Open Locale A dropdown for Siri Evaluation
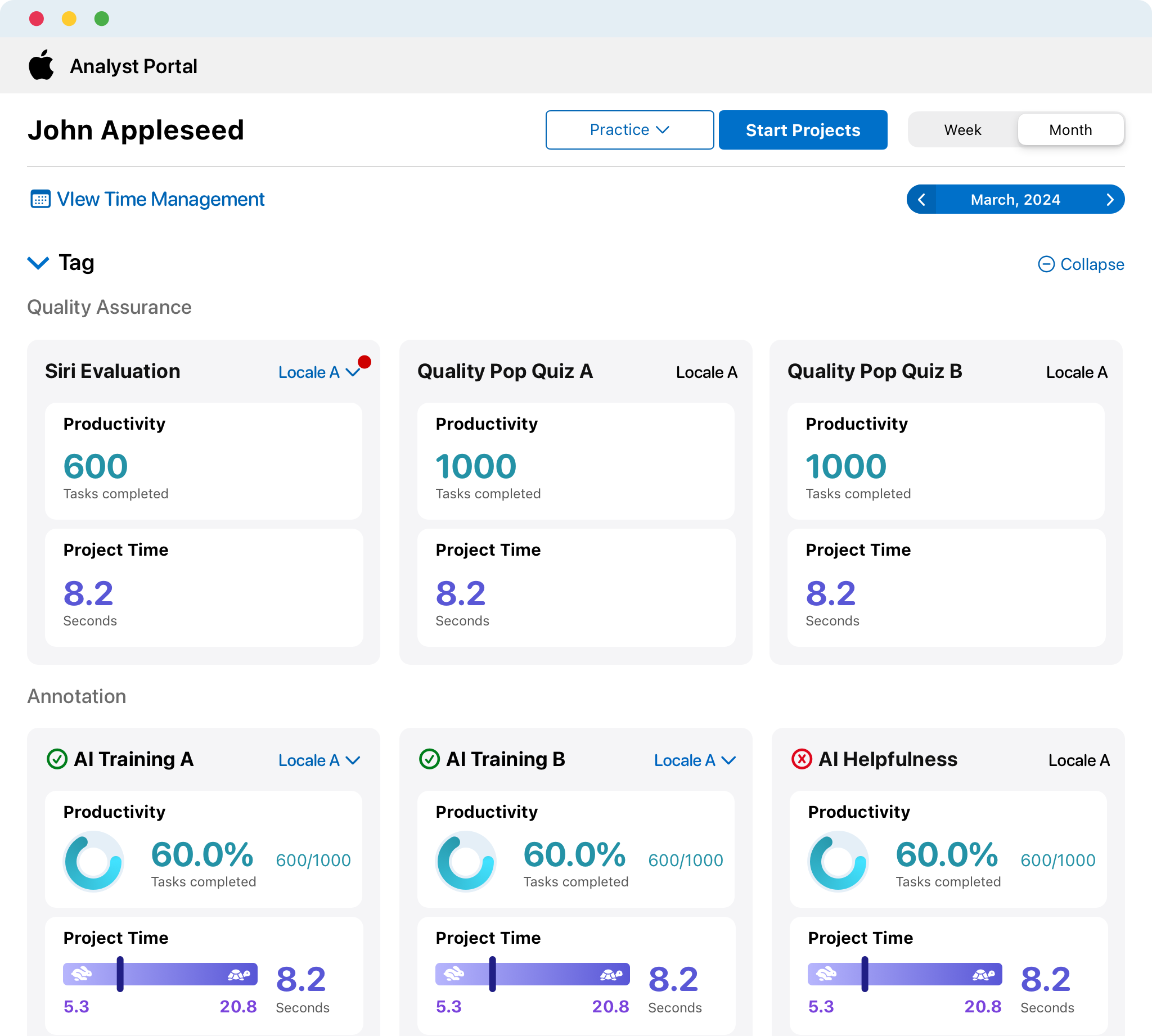The width and height of the screenshot is (1152, 1036). 319,372
